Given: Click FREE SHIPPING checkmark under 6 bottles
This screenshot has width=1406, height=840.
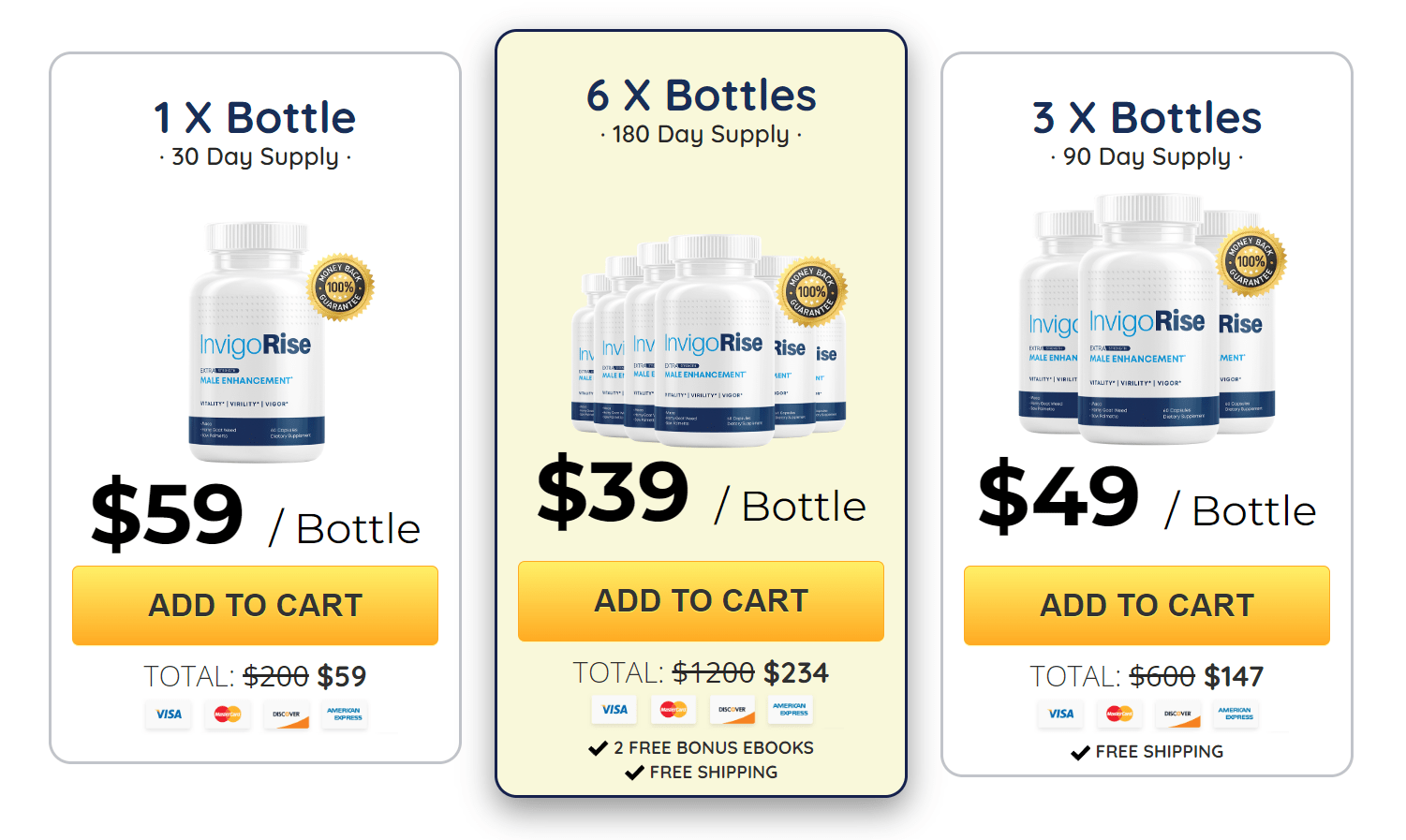Looking at the screenshot, I should pyautogui.click(x=635, y=772).
